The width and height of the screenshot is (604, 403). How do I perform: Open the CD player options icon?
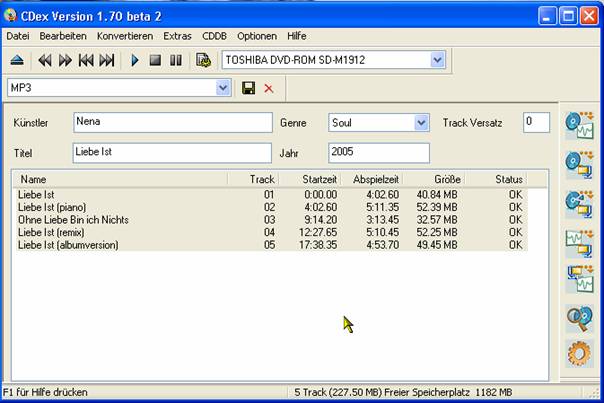[203, 60]
